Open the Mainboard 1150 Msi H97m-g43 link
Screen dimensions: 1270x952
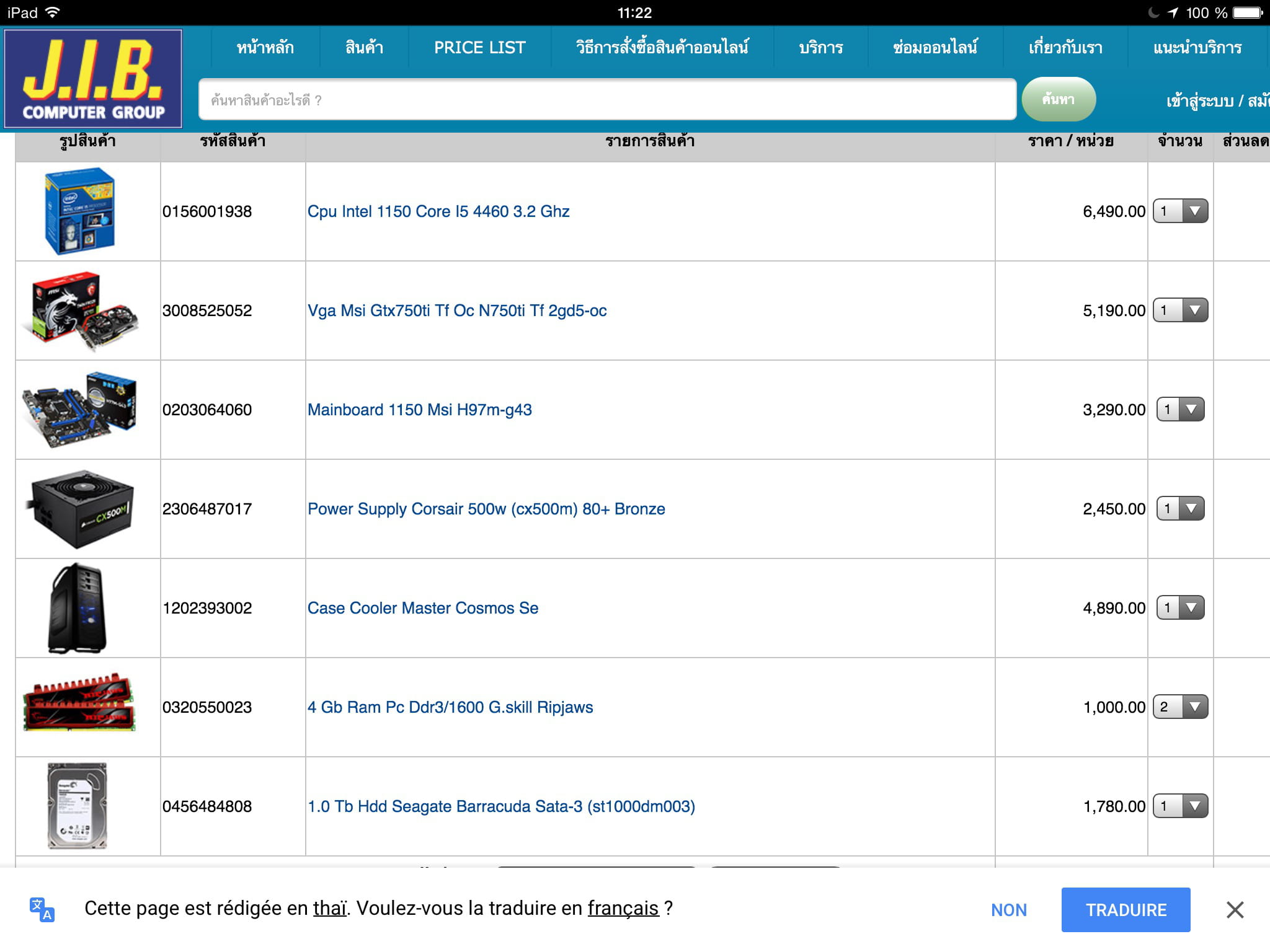point(420,410)
